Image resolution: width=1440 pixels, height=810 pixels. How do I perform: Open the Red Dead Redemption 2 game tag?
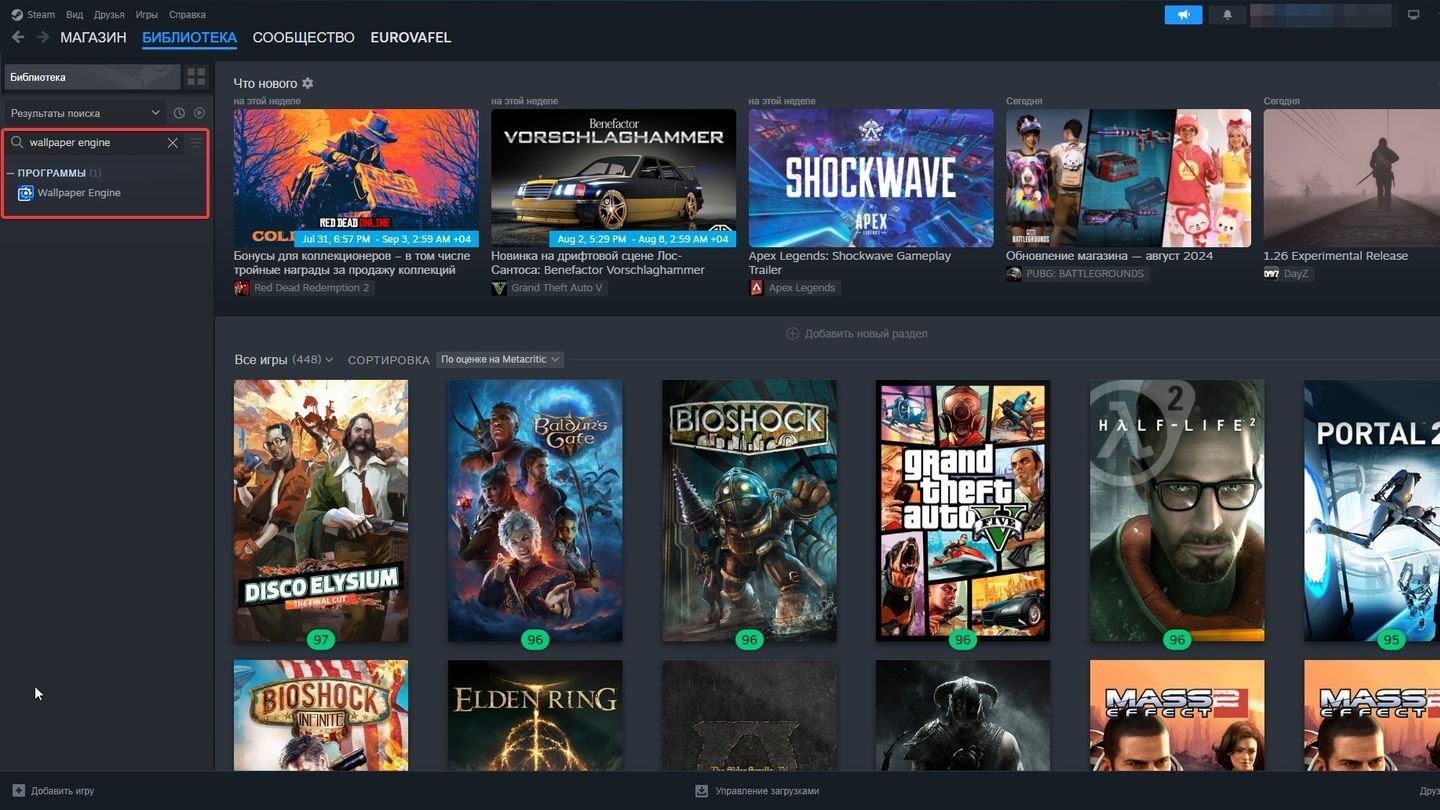pyautogui.click(x=303, y=288)
